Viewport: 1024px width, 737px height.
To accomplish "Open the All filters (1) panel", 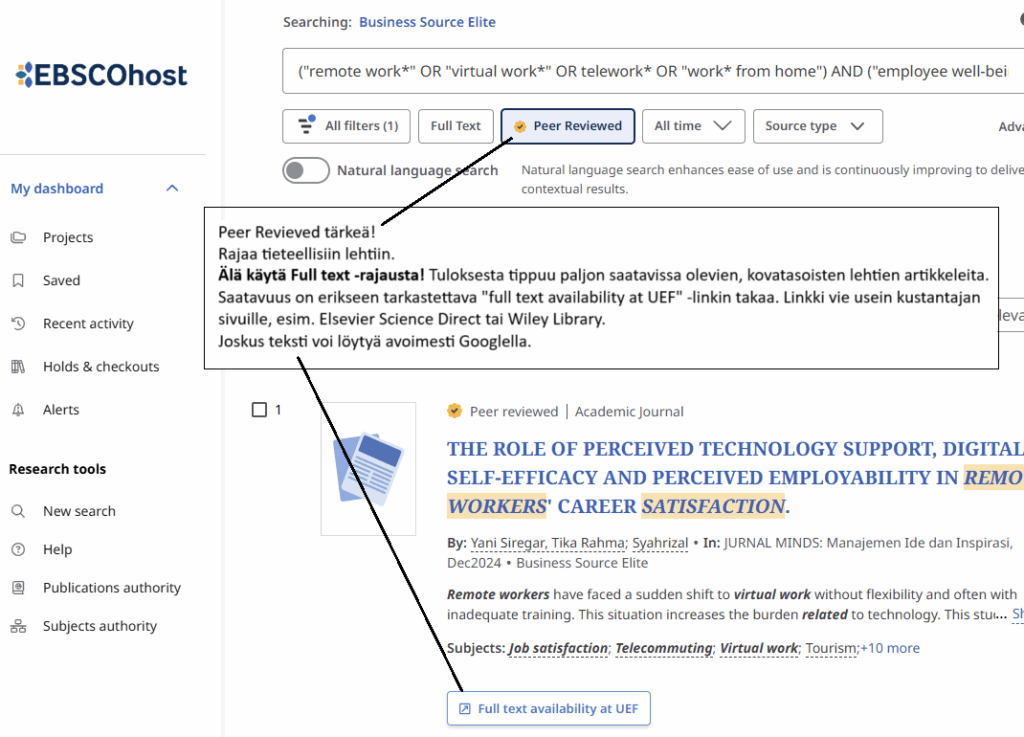I will (x=346, y=126).
